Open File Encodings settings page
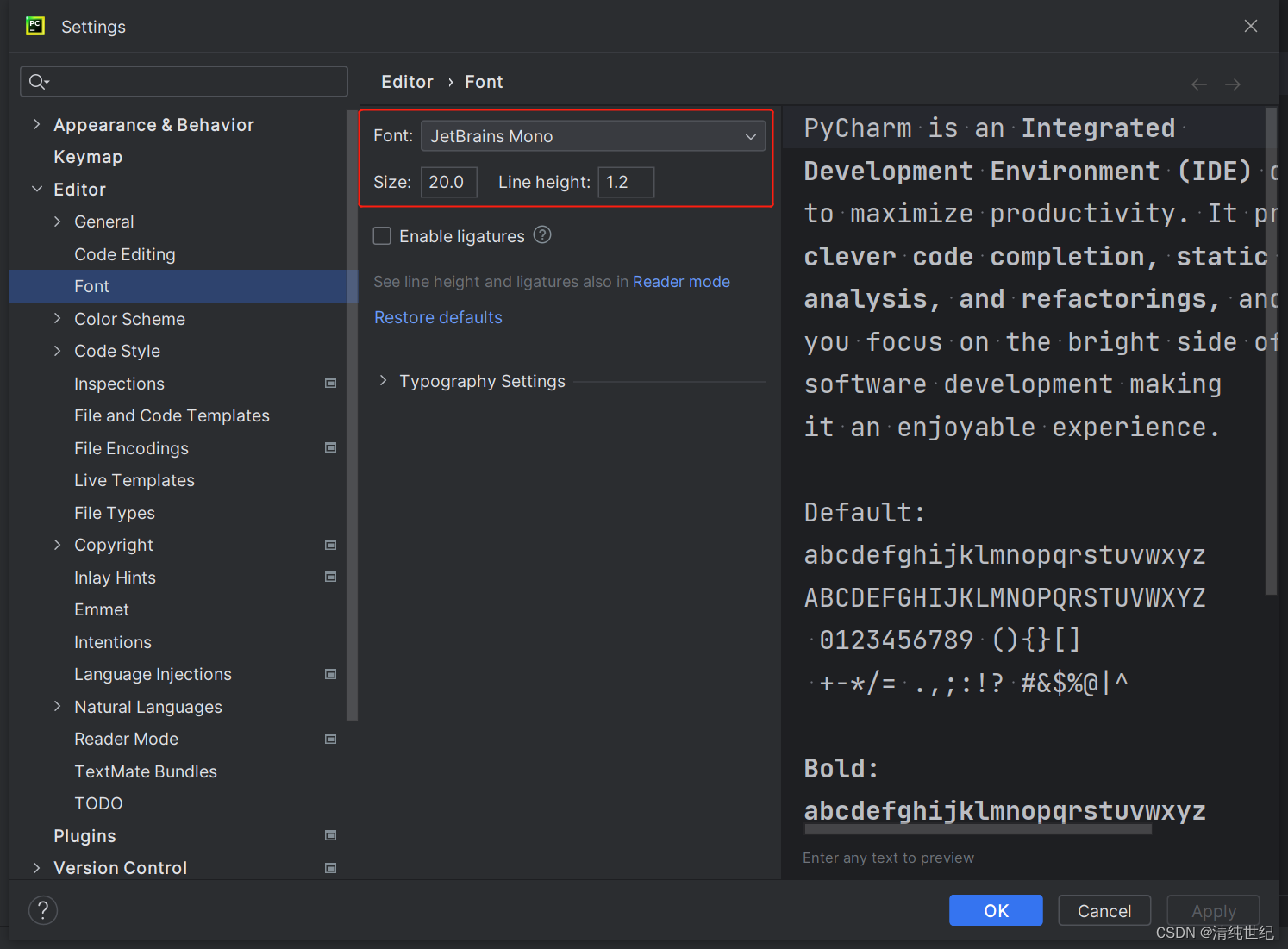1288x949 pixels. coord(131,448)
